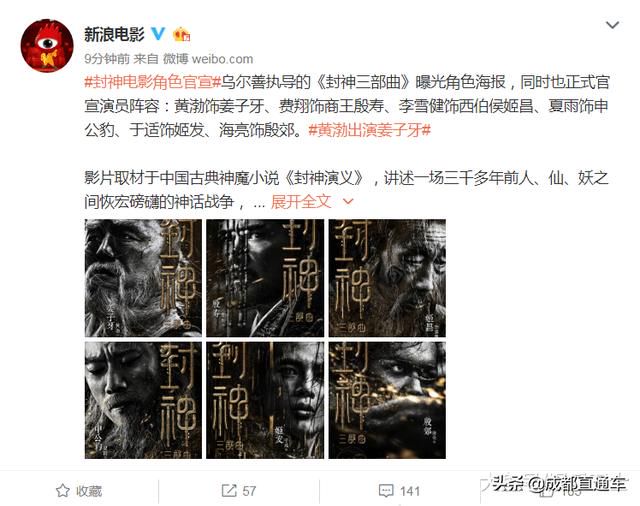Expand full text via 展开全文
The height and width of the screenshot is (506, 640).
point(301,201)
